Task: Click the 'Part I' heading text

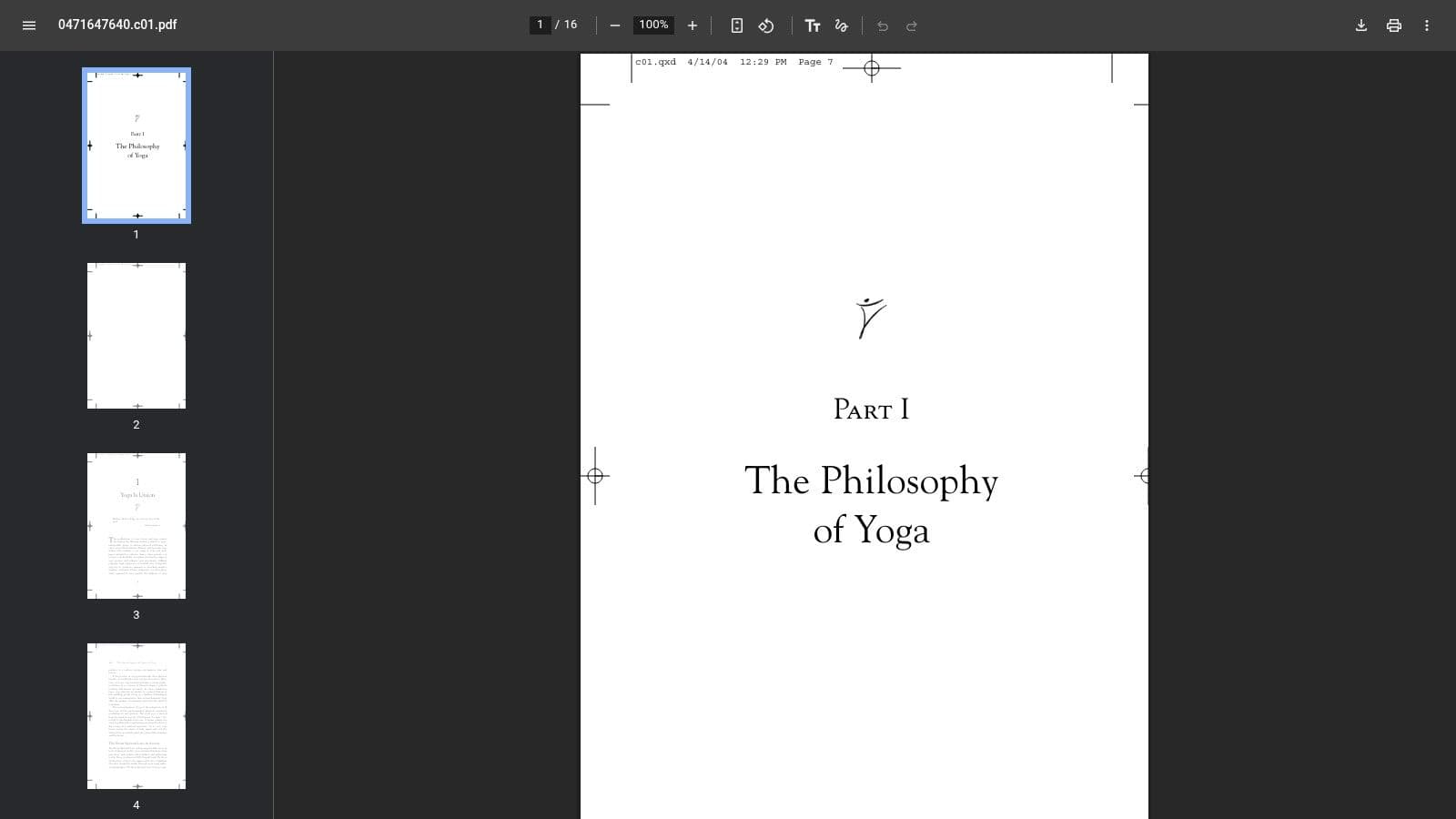Action: (872, 409)
